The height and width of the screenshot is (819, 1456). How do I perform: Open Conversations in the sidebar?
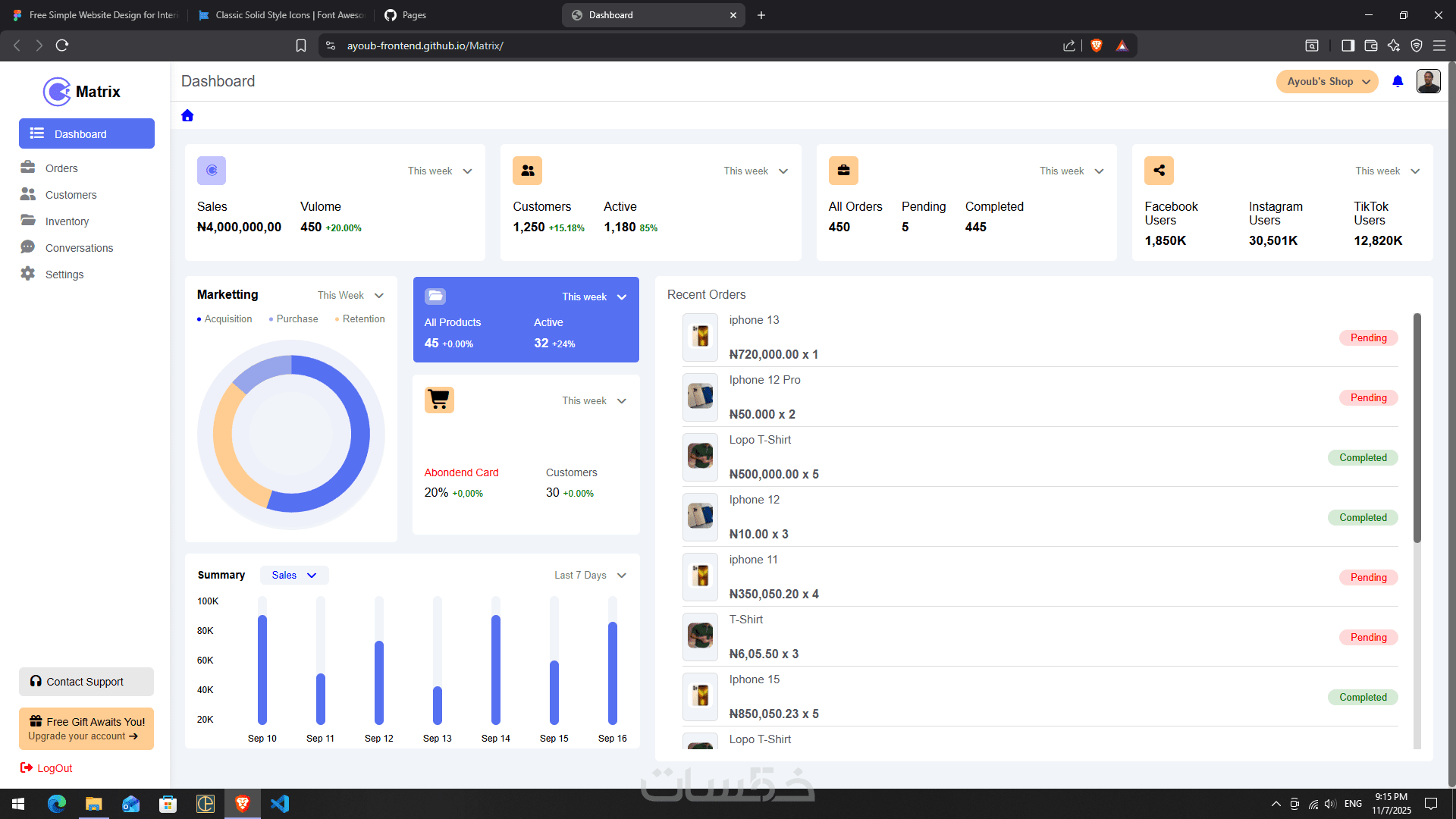[79, 248]
